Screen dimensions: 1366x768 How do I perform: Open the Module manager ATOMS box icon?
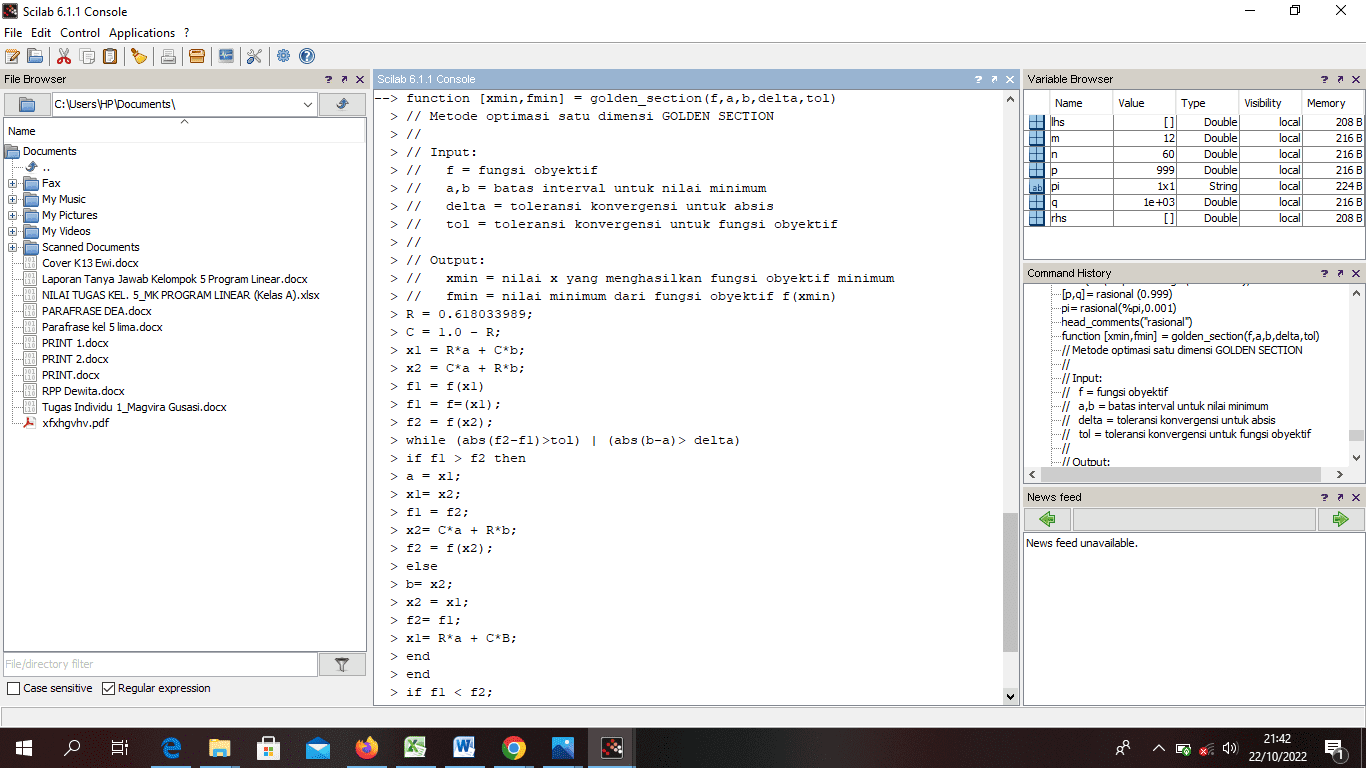pos(197,56)
